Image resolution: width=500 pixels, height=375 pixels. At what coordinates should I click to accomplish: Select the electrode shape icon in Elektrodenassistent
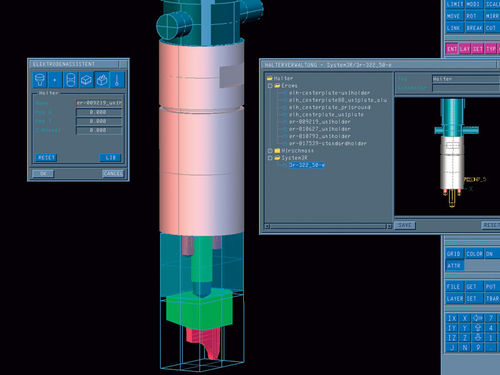pyautogui.click(x=102, y=80)
